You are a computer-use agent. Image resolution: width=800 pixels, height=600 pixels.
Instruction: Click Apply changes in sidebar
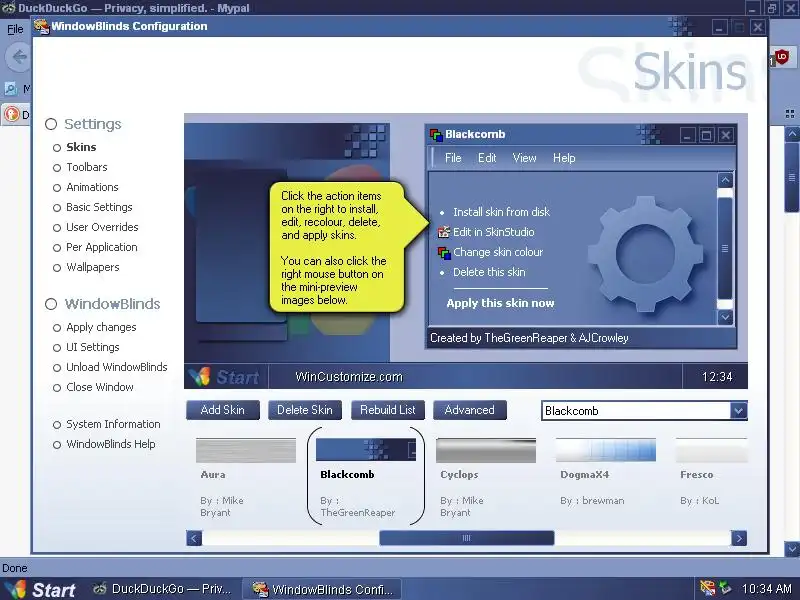click(101, 327)
